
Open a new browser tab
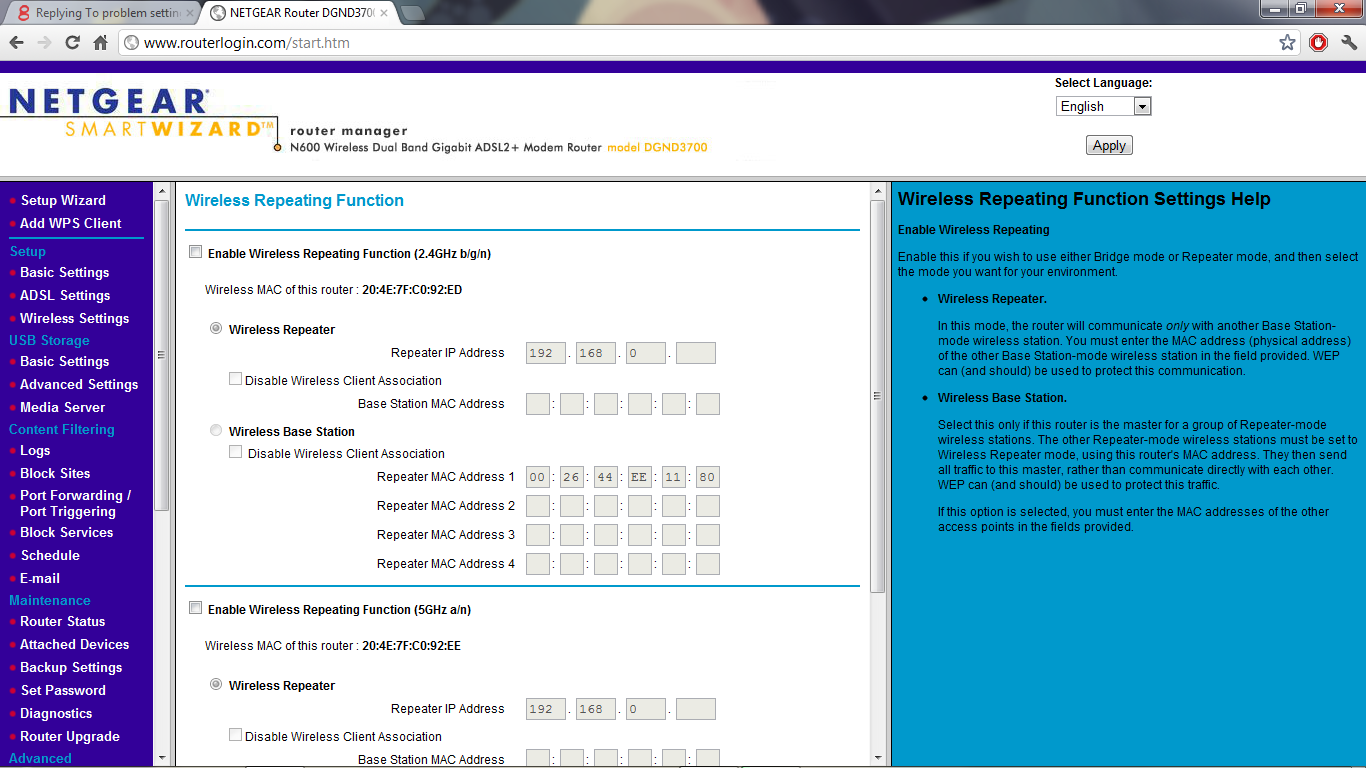412,14
